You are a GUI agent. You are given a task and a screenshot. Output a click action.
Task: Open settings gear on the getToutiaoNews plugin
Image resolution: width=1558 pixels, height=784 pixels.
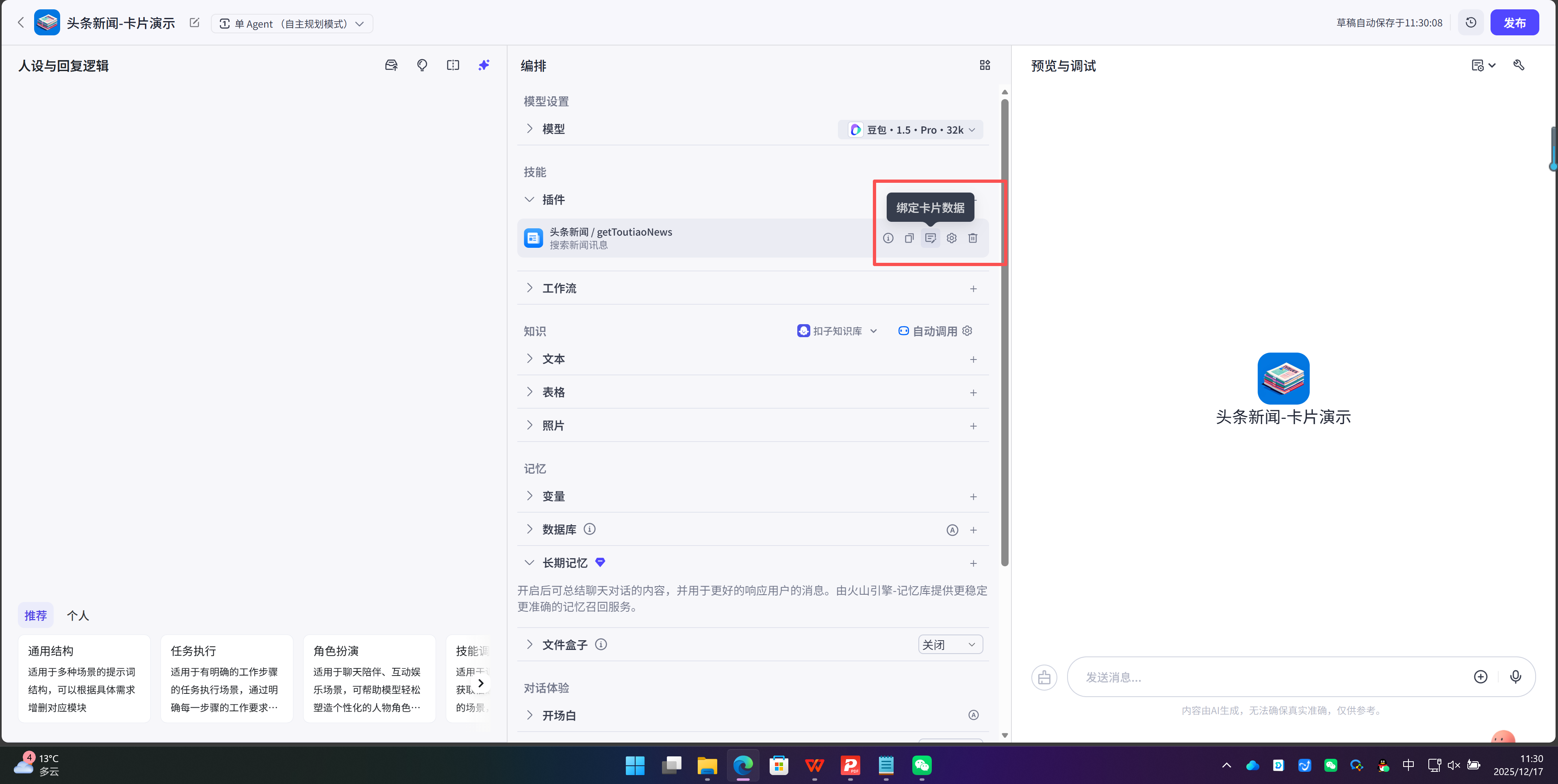(x=951, y=238)
